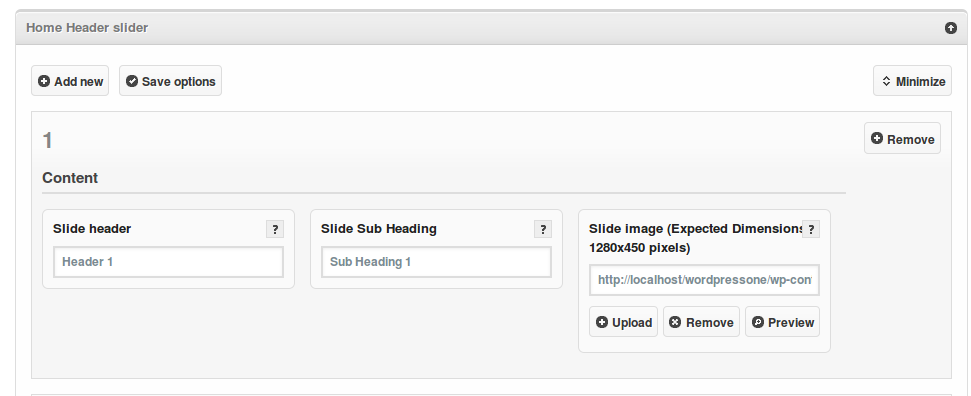Click the Content section heading
This screenshot has width=971, height=396.
(70, 178)
